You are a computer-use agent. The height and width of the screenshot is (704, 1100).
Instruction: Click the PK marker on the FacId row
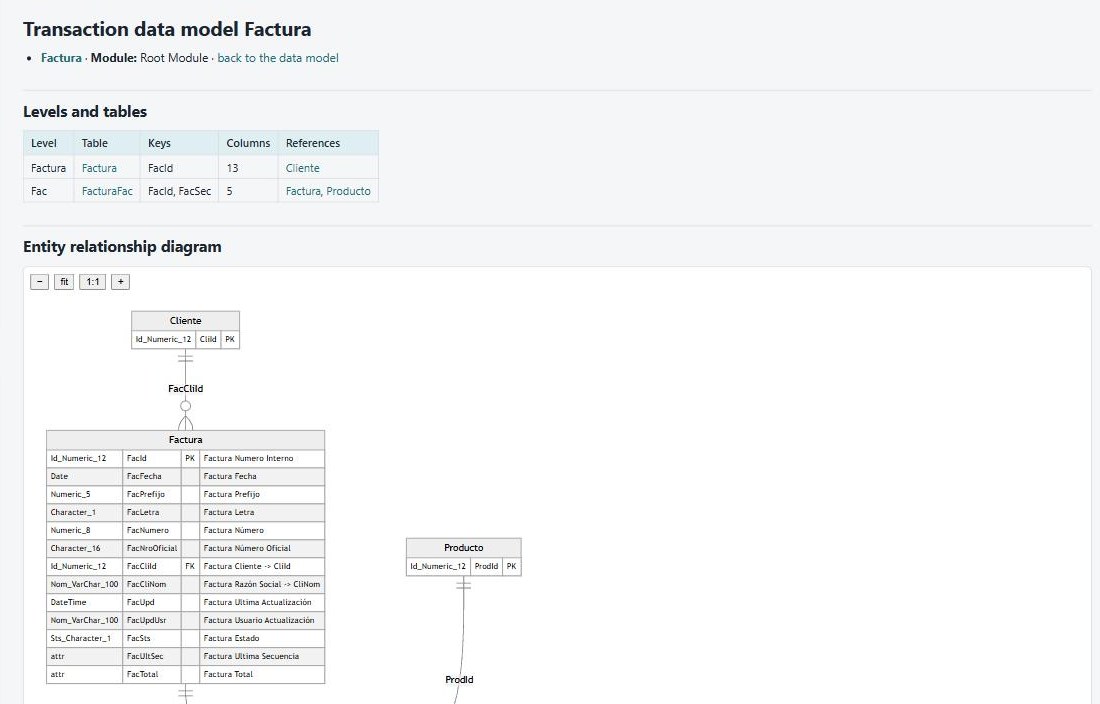[190, 459]
